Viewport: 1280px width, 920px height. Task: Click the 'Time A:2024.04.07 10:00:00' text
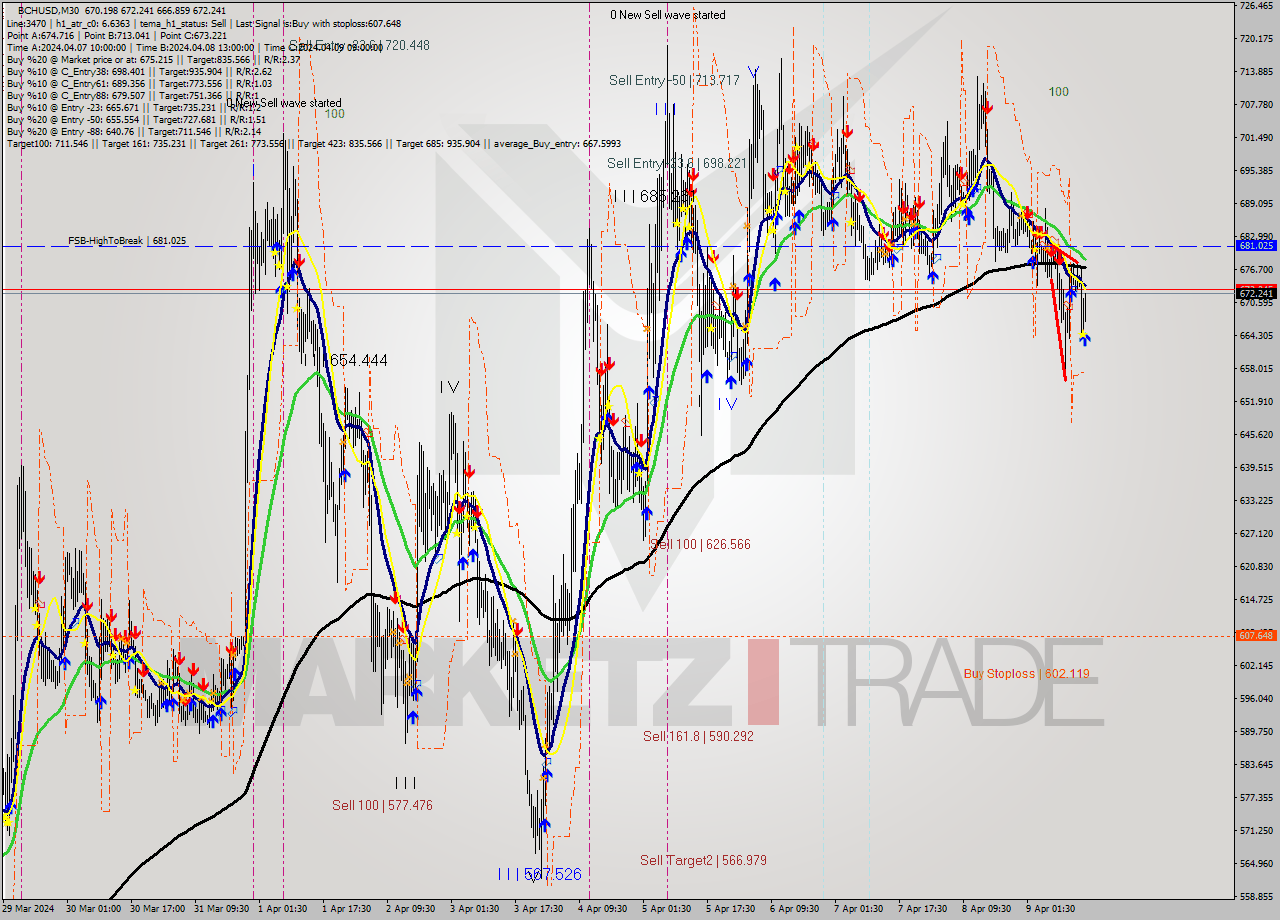[66, 47]
